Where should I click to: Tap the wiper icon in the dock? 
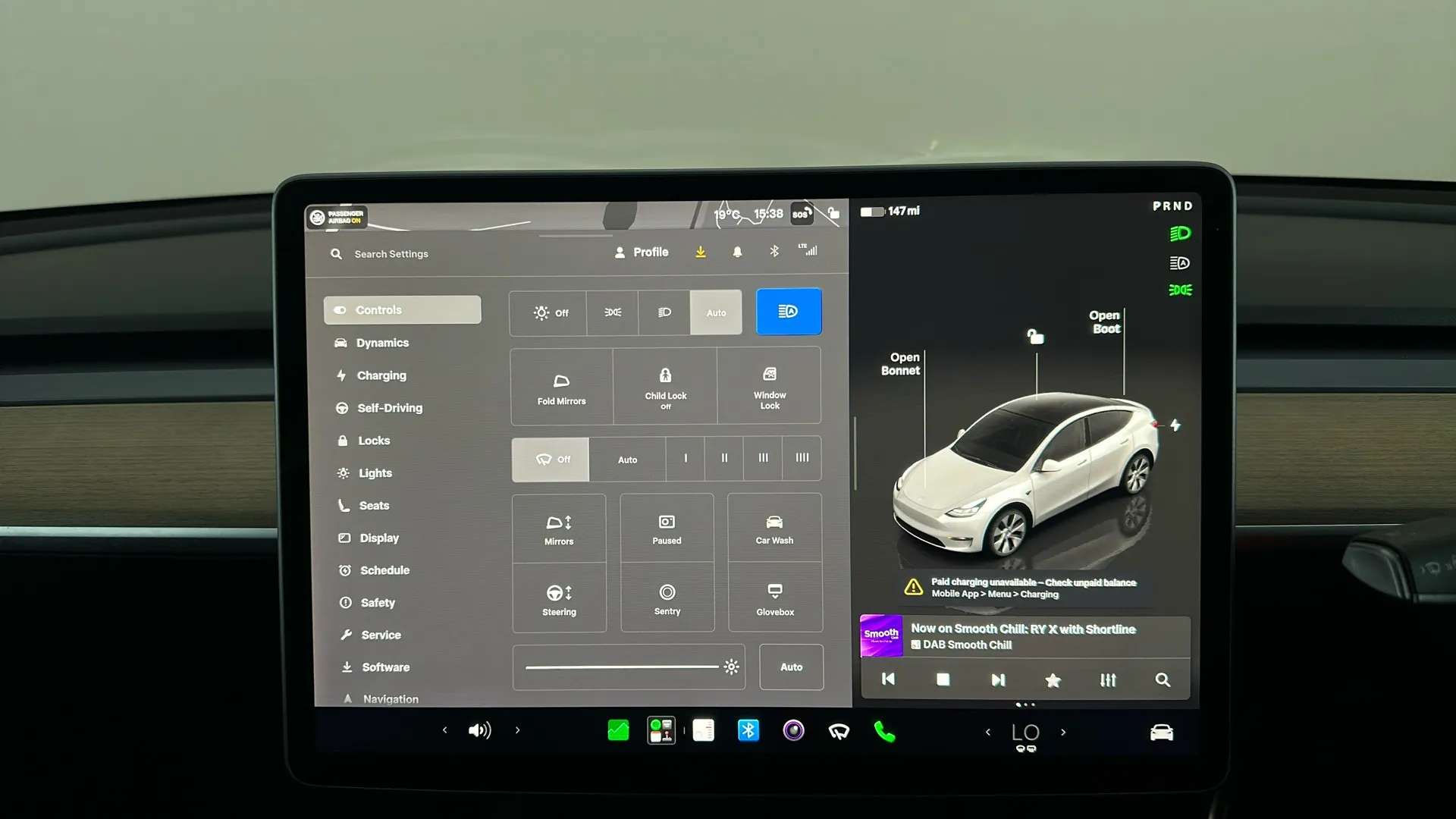pyautogui.click(x=839, y=731)
